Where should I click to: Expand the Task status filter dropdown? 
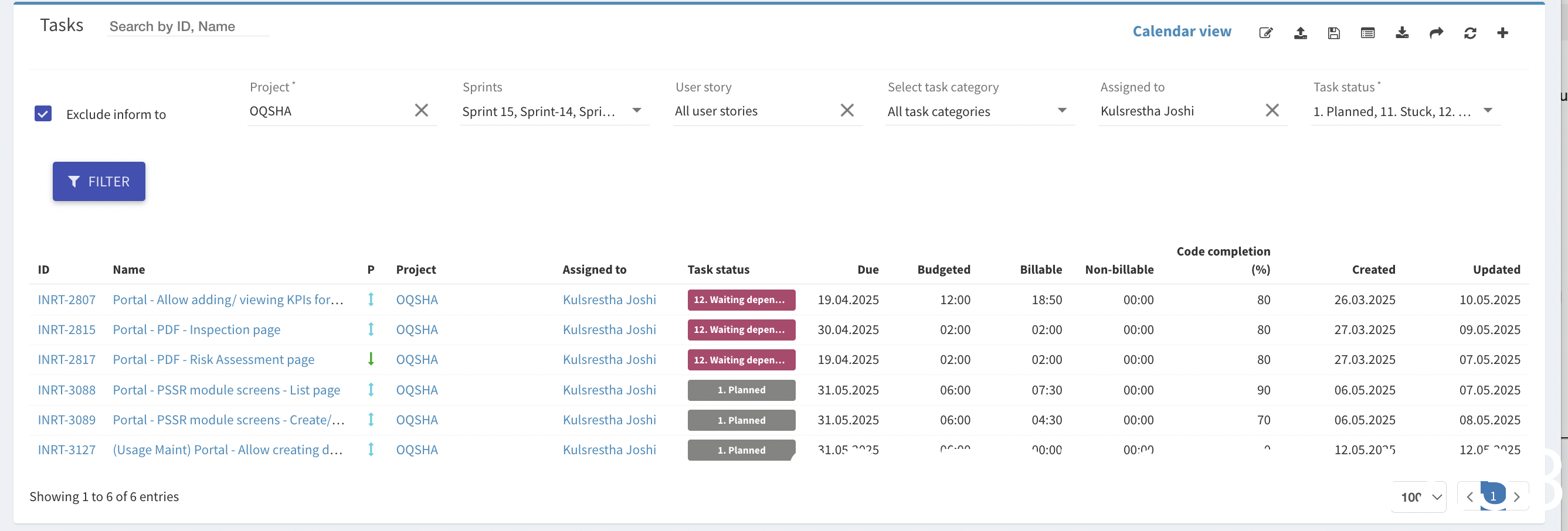point(1487,111)
